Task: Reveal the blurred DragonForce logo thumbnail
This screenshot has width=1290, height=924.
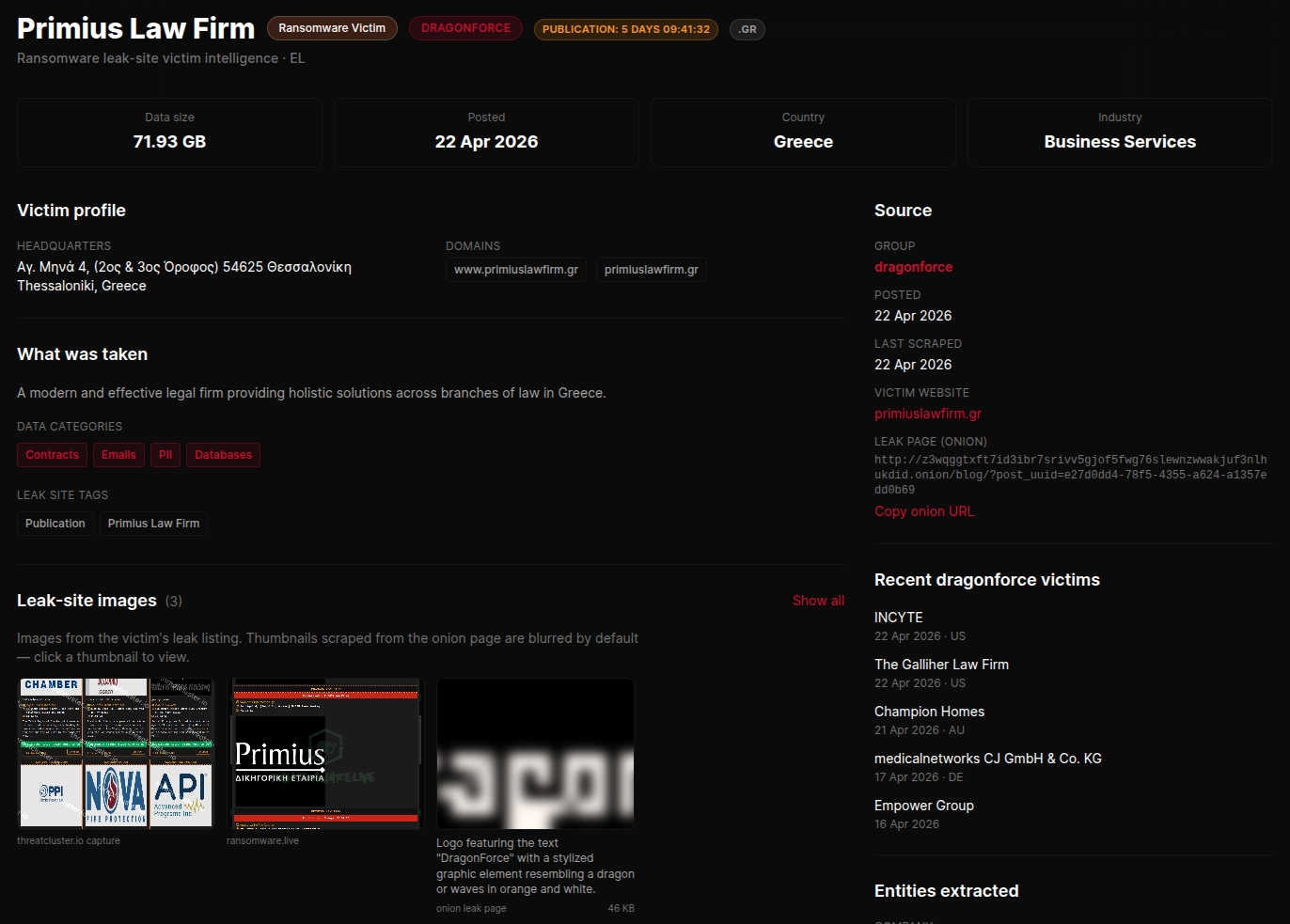Action: click(x=535, y=754)
